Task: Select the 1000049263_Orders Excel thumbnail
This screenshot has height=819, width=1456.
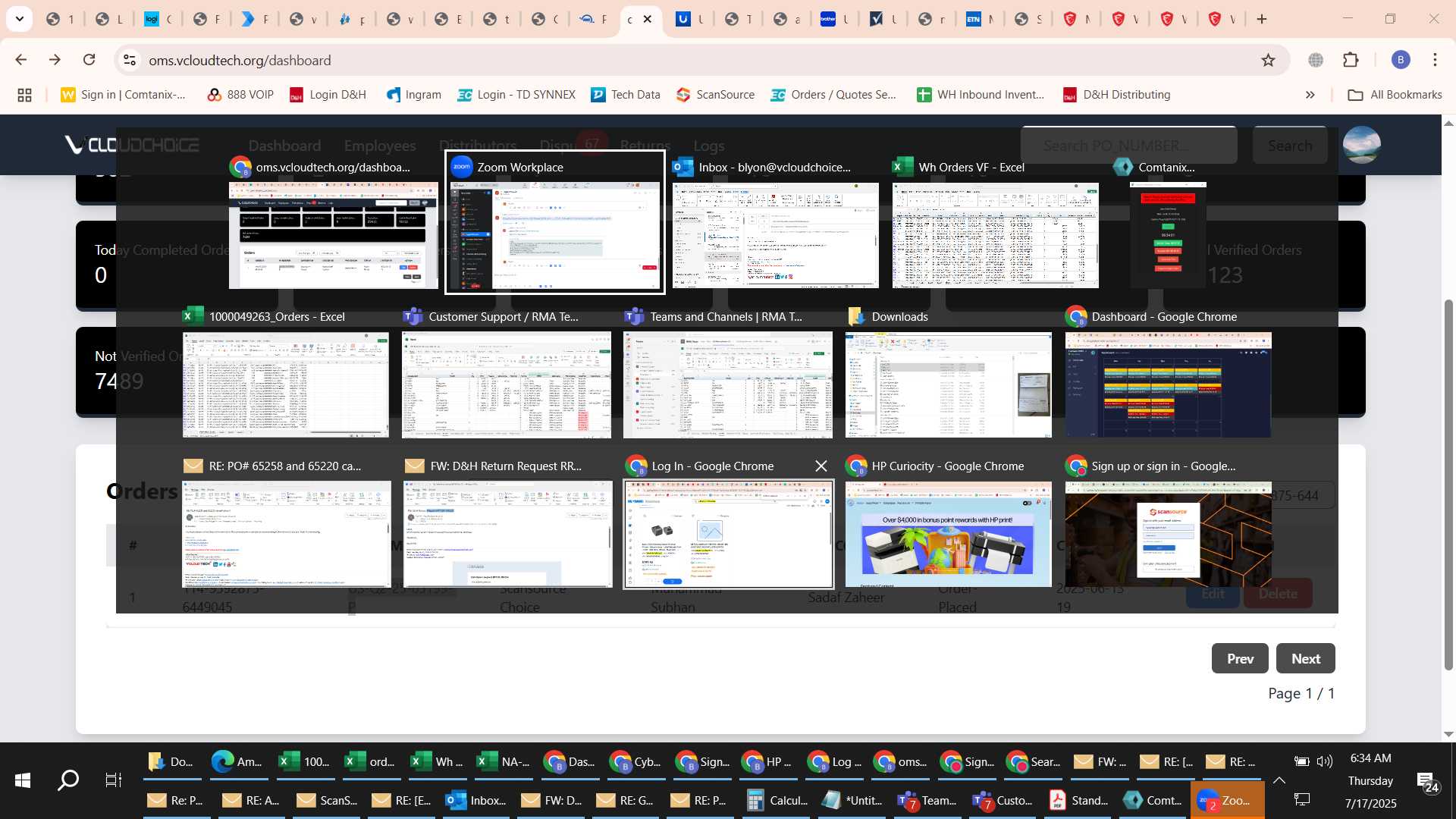Action: coord(286,384)
